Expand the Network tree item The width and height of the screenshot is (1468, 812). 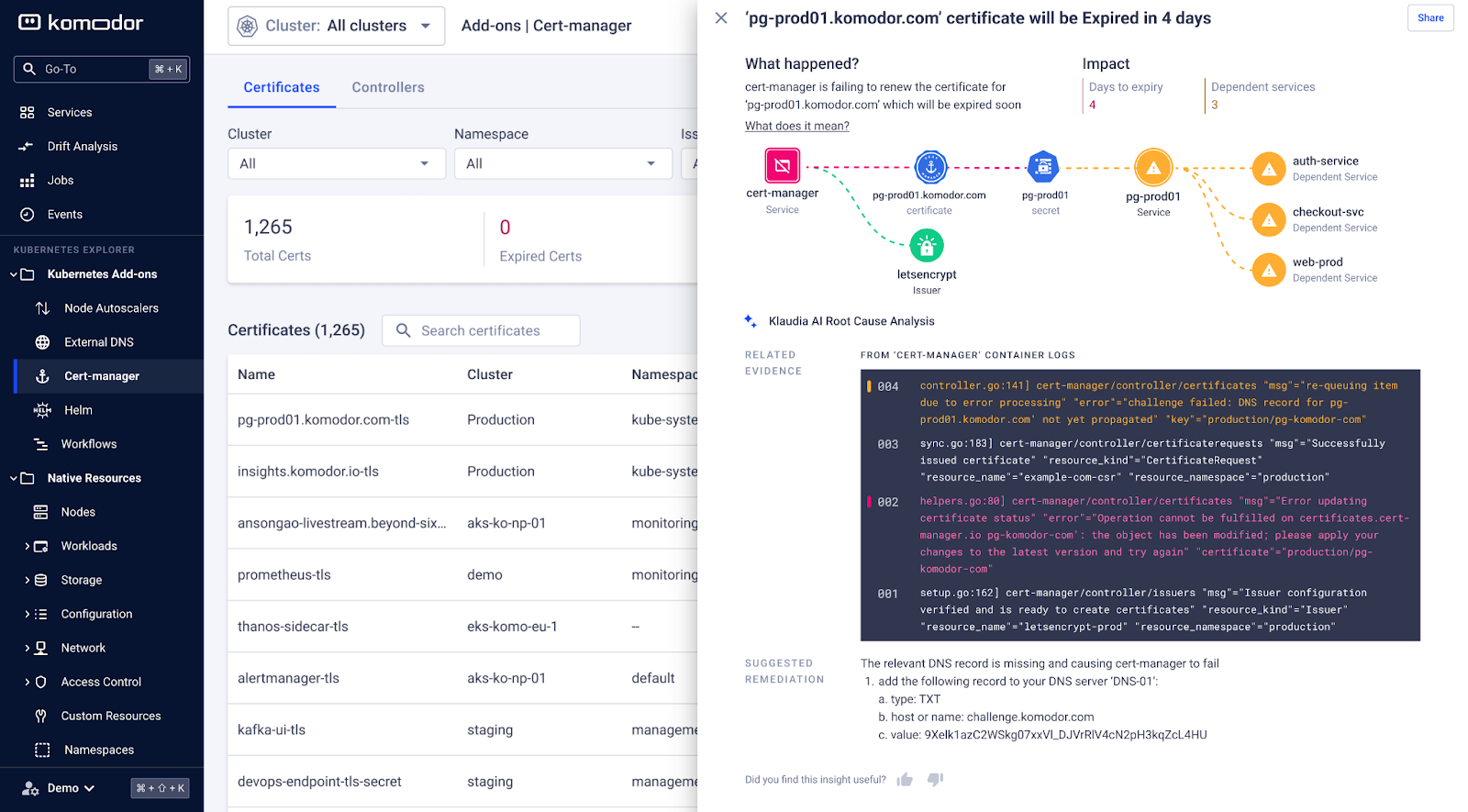[27, 648]
